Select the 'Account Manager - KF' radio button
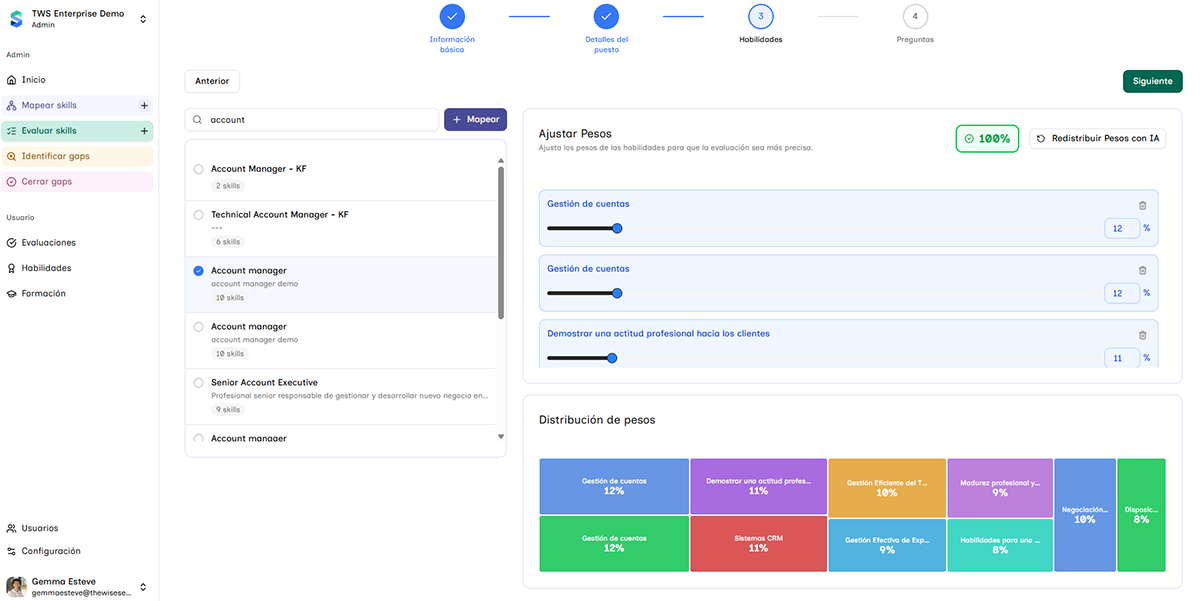 coord(198,169)
